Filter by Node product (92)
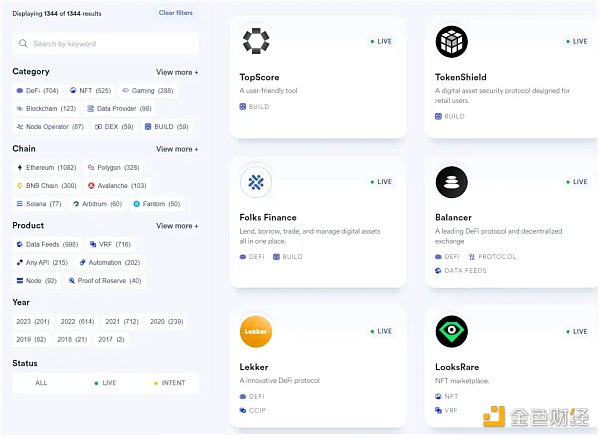The image size is (600, 438). (x=37, y=281)
